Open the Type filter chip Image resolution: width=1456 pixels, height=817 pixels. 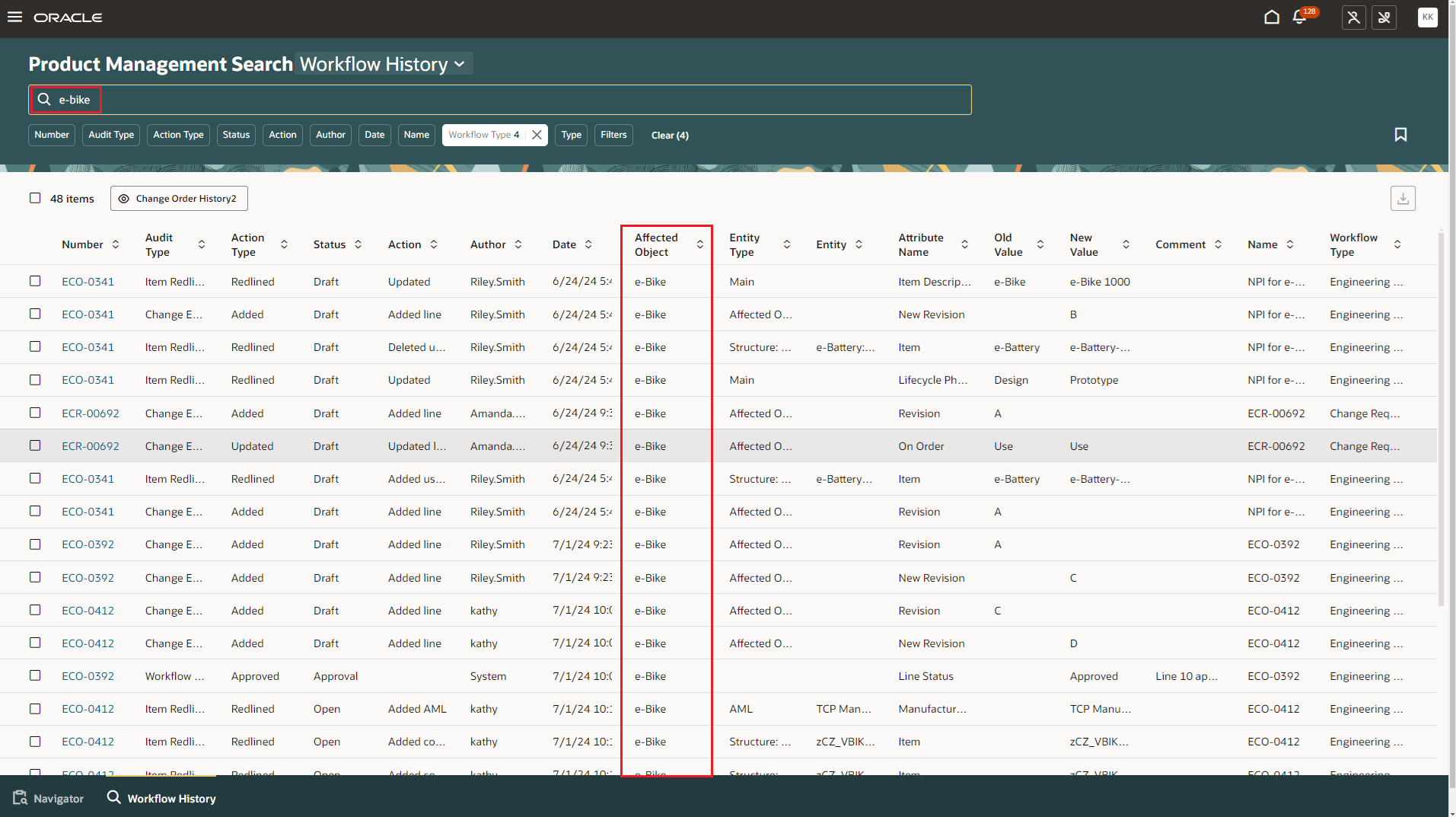pyautogui.click(x=572, y=135)
